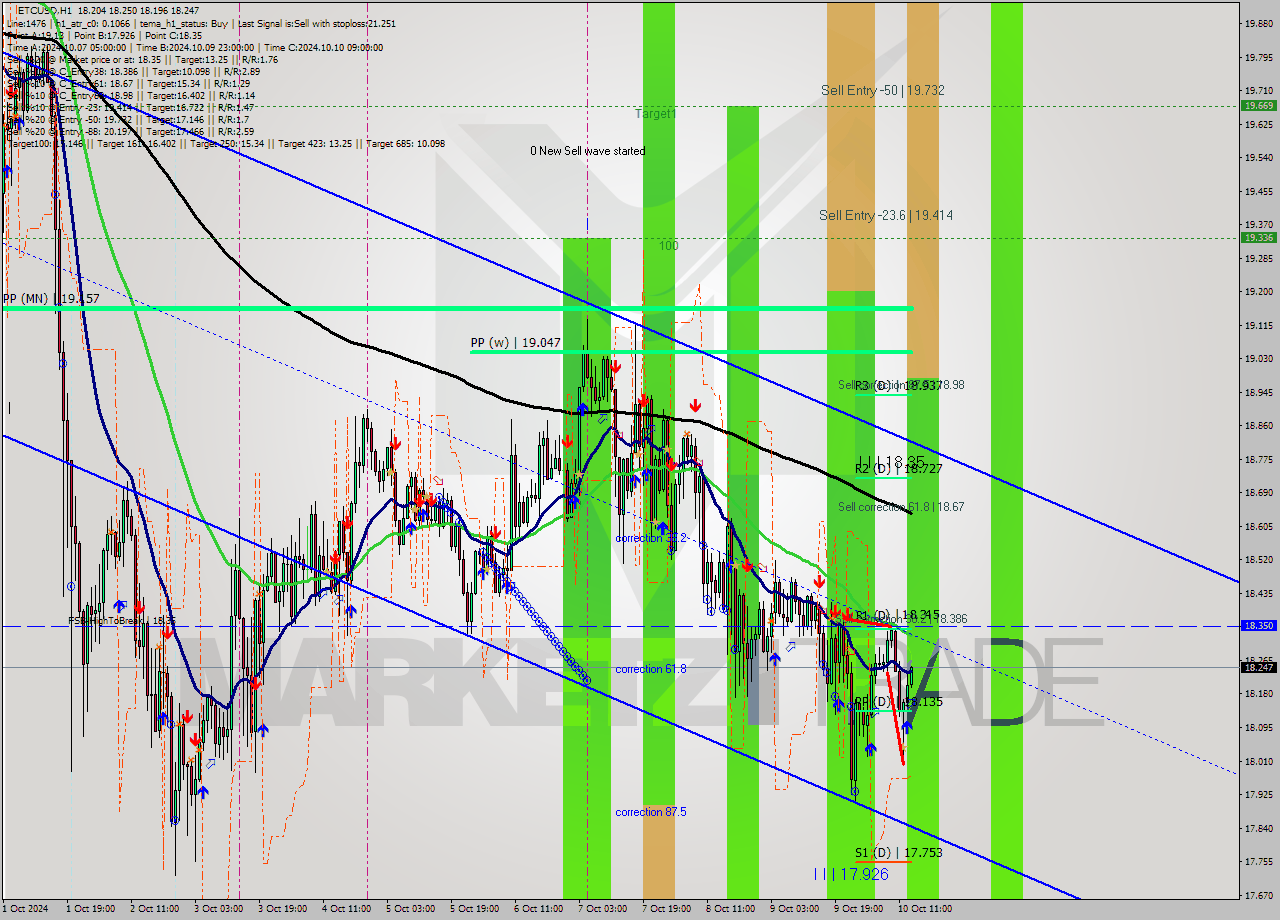This screenshot has width=1280, height=920.
Task: Click the 18.605 price axis value
Action: pyautogui.click(x=1258, y=526)
